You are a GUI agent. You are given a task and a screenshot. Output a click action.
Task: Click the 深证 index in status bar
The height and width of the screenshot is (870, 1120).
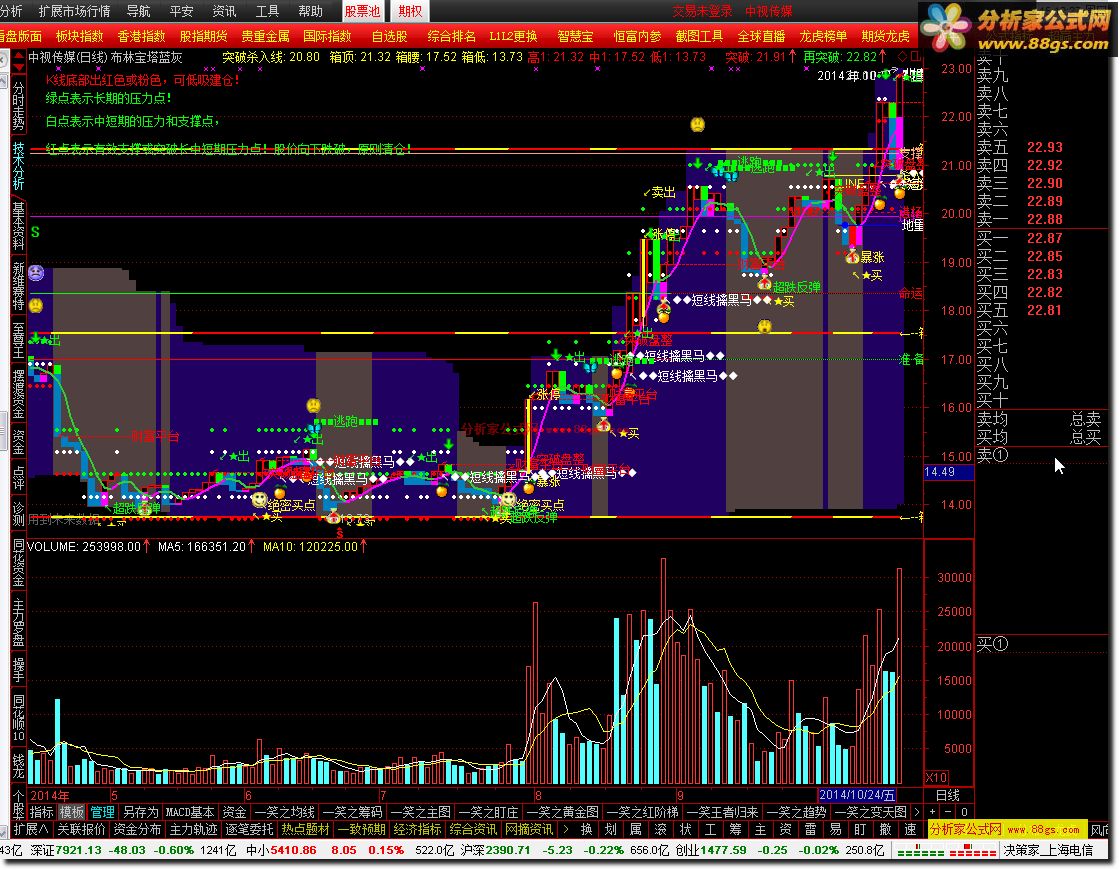[x=40, y=850]
